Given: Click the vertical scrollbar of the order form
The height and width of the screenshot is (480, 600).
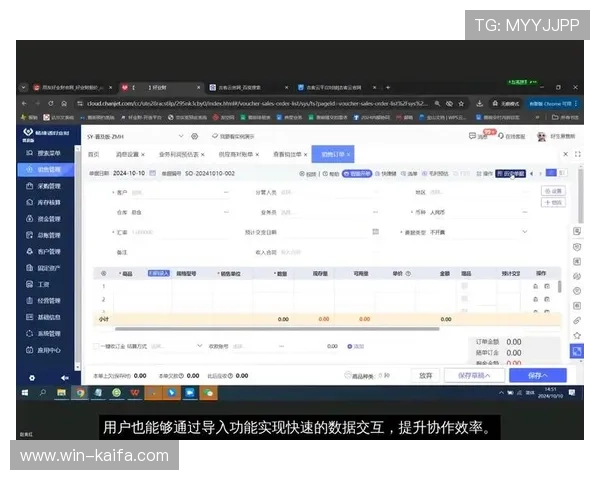Looking at the screenshot, I should pyautogui.click(x=580, y=196).
